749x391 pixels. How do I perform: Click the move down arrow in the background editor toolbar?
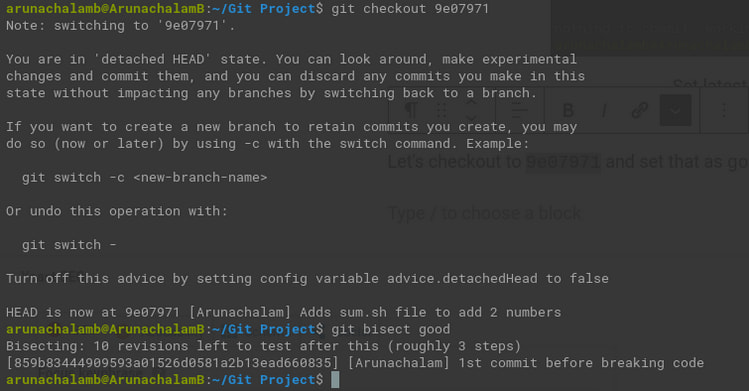click(x=471, y=117)
